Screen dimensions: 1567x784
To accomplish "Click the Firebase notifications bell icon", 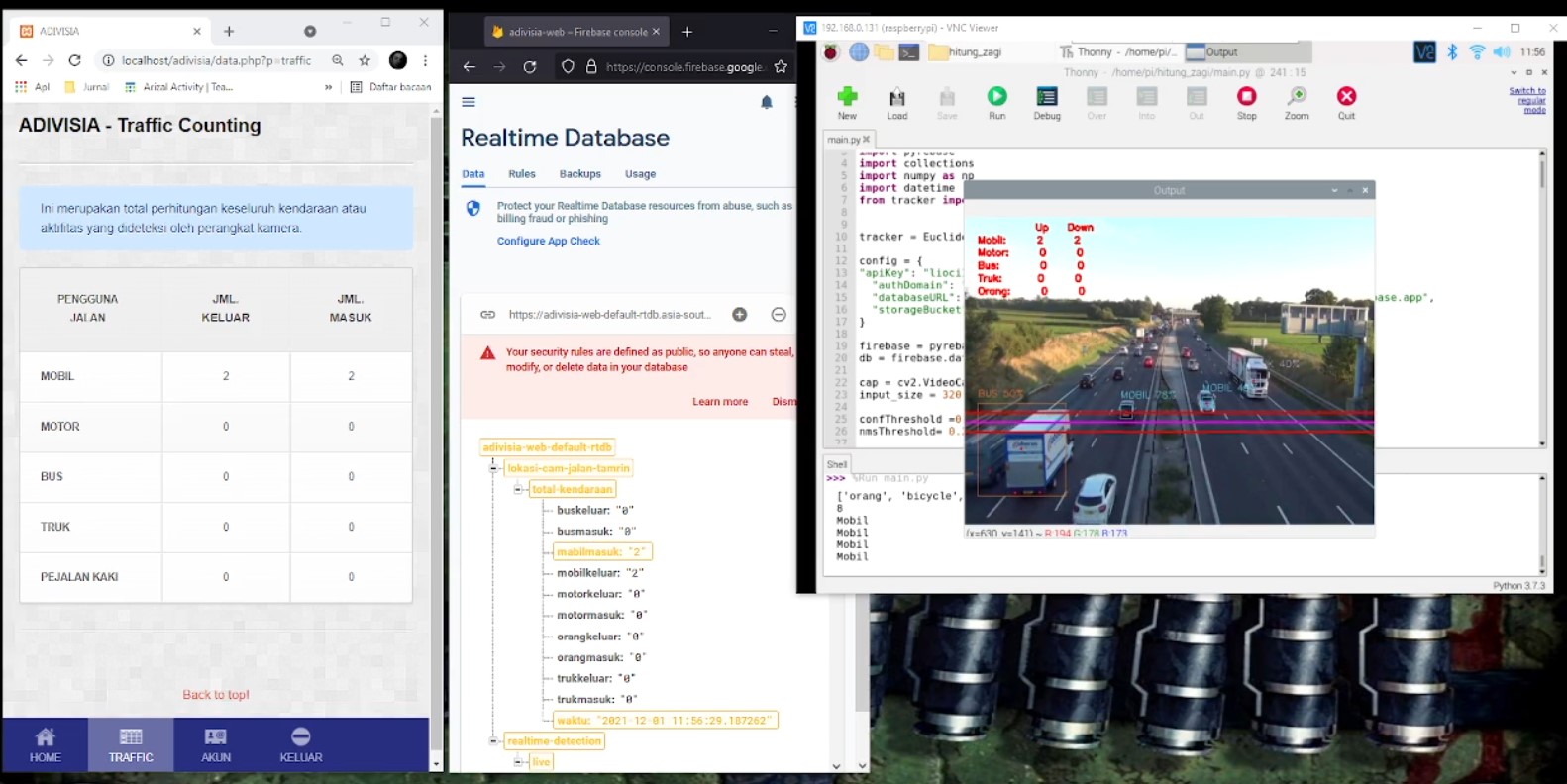I will pyautogui.click(x=766, y=102).
